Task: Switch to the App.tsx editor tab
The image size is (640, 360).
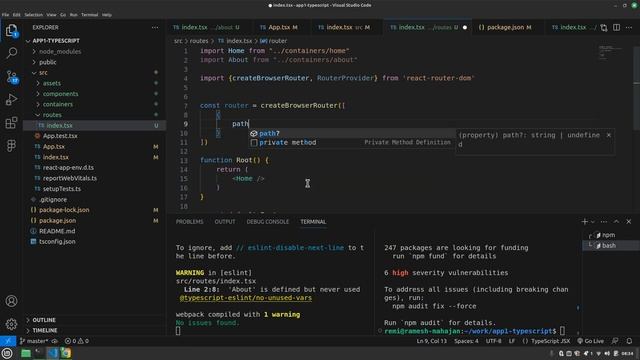Action: [279, 27]
